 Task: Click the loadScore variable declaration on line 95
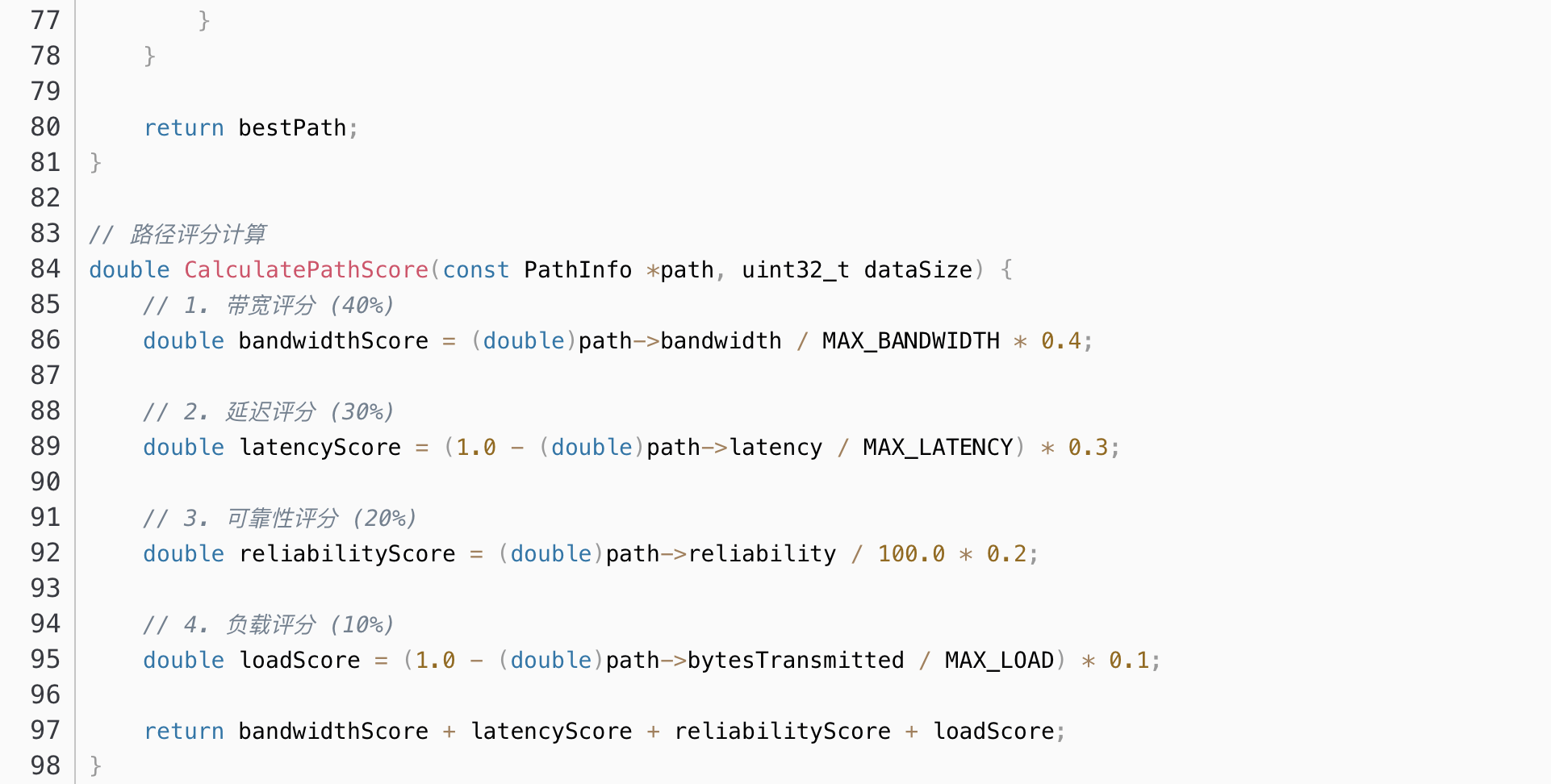pos(299,660)
